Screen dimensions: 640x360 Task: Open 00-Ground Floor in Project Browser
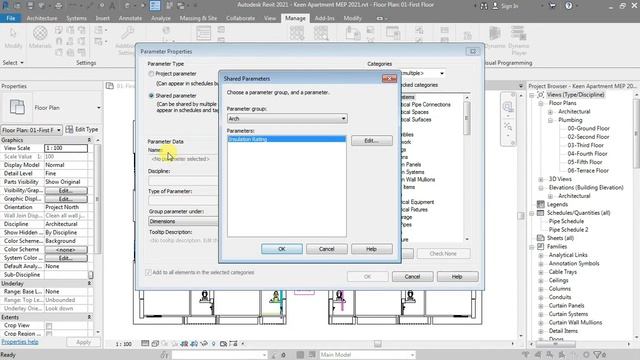pos(588,129)
